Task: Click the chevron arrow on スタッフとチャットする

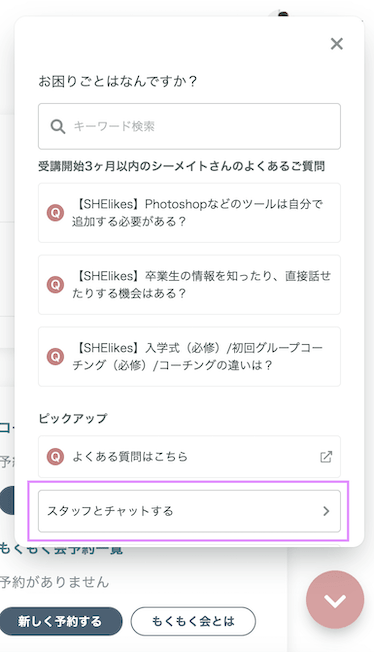Action: tap(326, 511)
